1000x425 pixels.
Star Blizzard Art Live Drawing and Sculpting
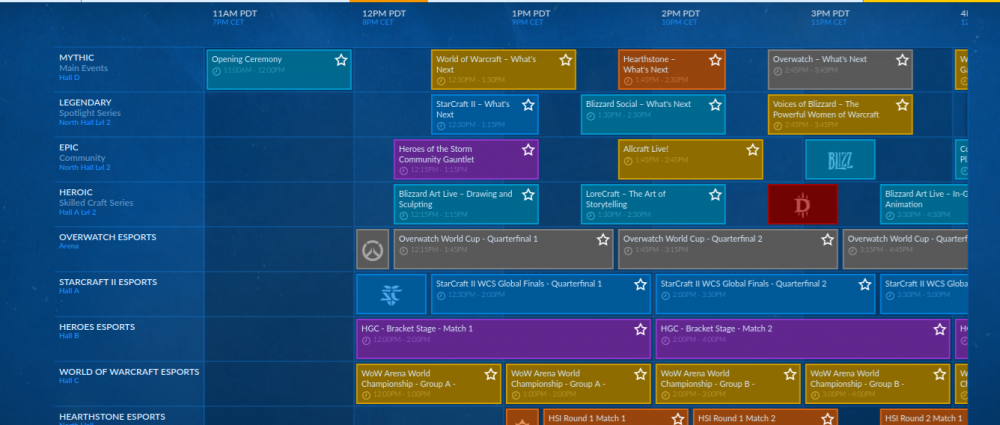coord(528,195)
